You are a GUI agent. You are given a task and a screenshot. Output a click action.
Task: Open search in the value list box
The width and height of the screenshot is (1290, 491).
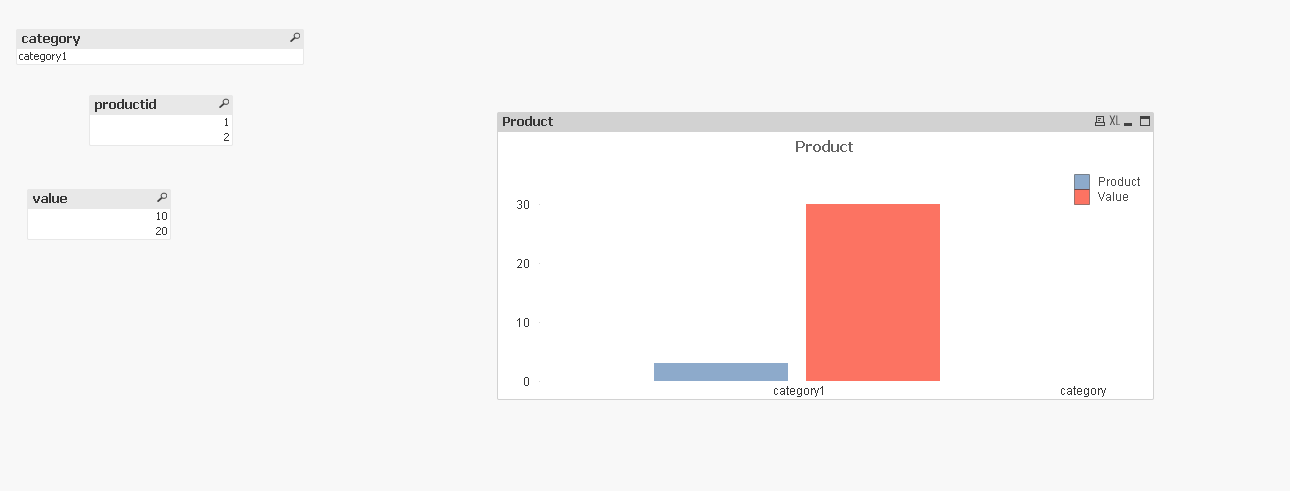(x=162, y=198)
